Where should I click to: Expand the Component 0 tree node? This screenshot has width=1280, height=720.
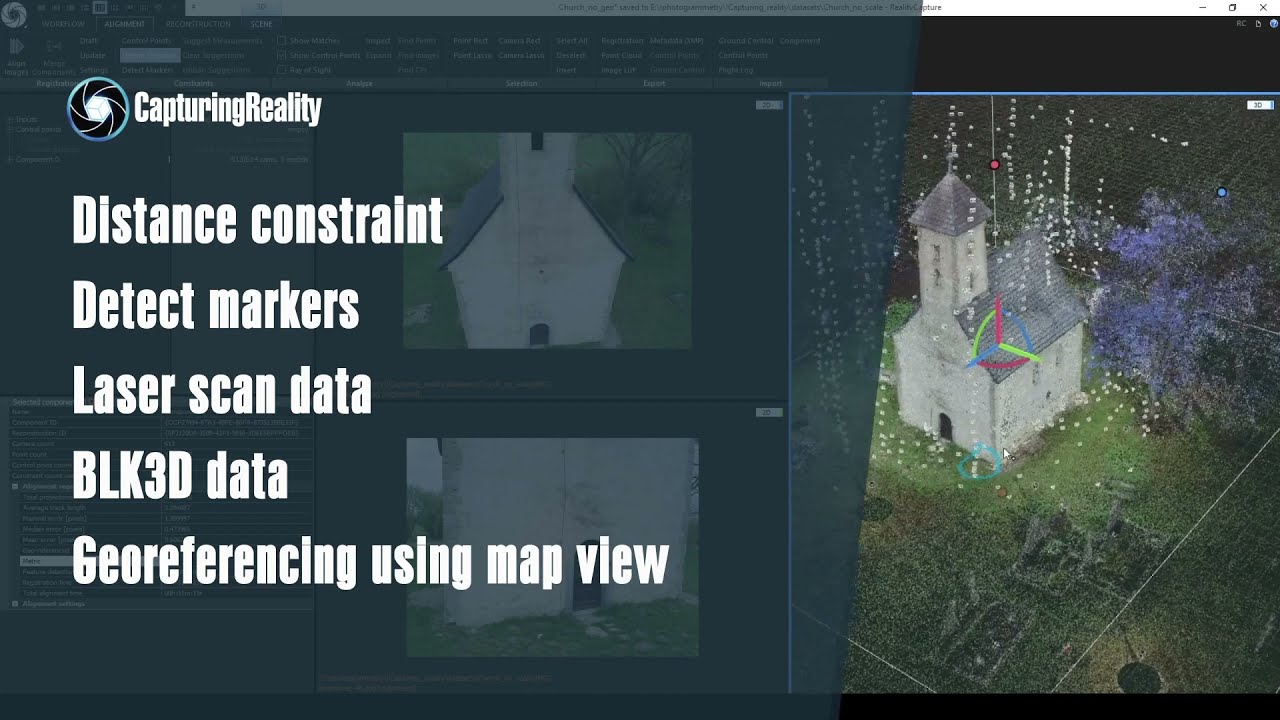[10, 159]
